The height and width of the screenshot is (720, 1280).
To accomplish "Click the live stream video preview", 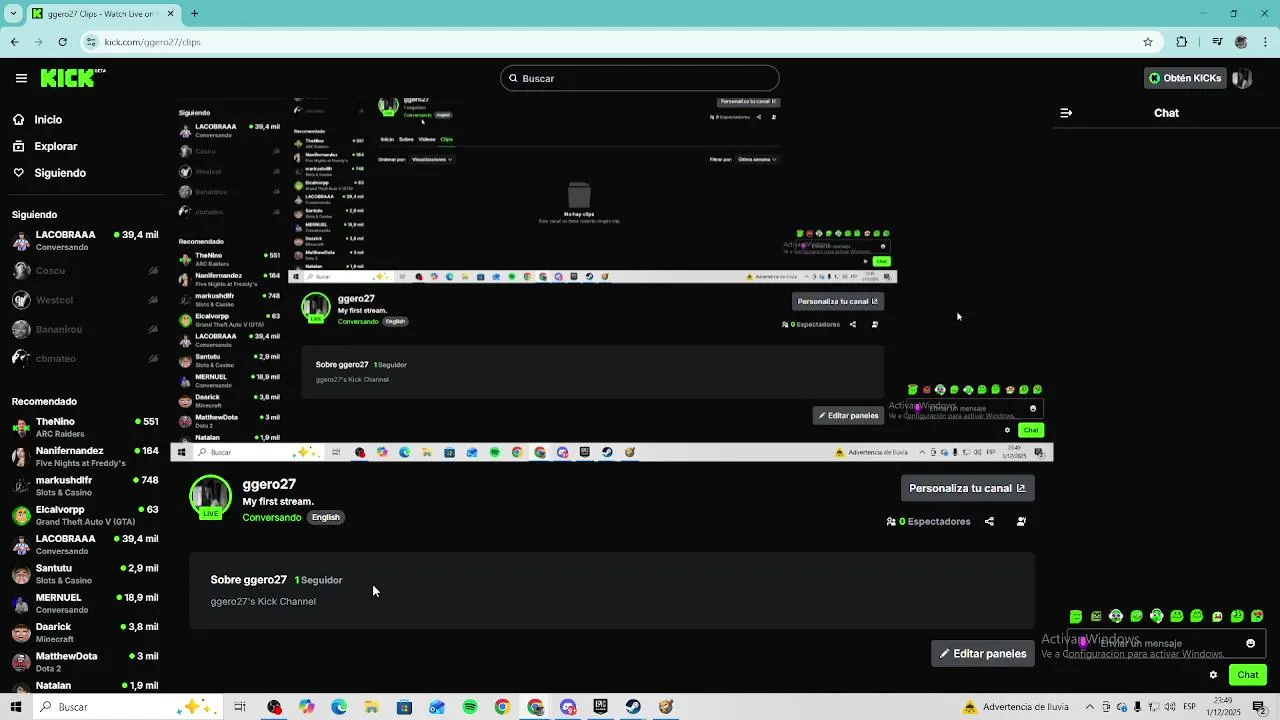I will point(612,280).
